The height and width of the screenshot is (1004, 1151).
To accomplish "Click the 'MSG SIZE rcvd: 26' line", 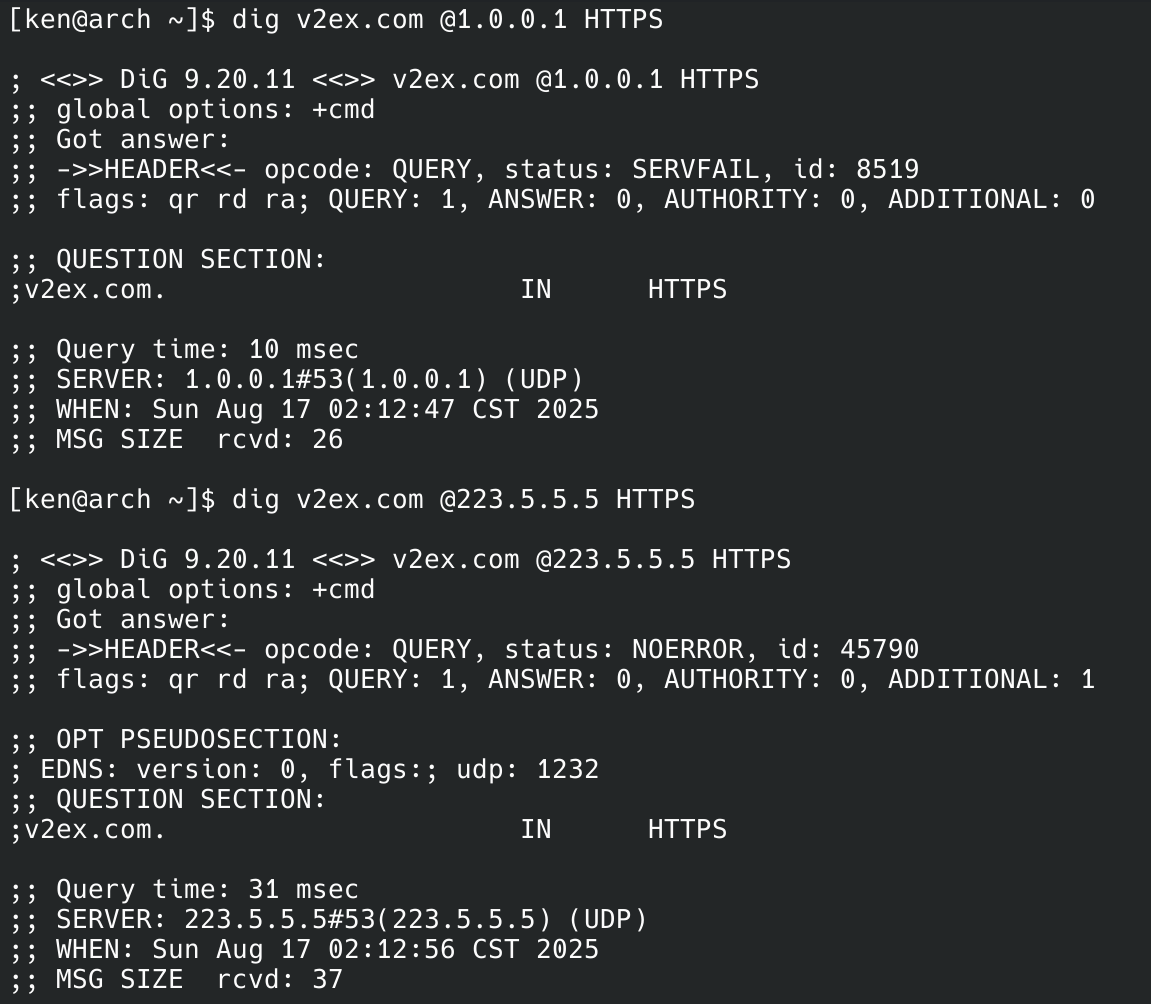I will click(199, 440).
